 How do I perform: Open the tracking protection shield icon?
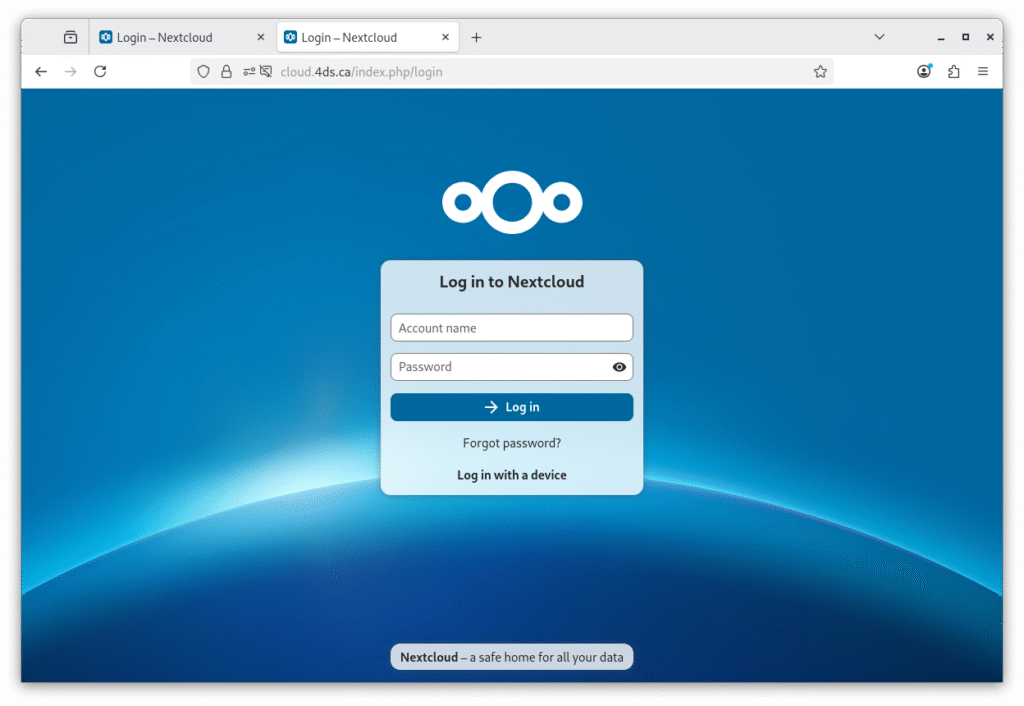(203, 72)
